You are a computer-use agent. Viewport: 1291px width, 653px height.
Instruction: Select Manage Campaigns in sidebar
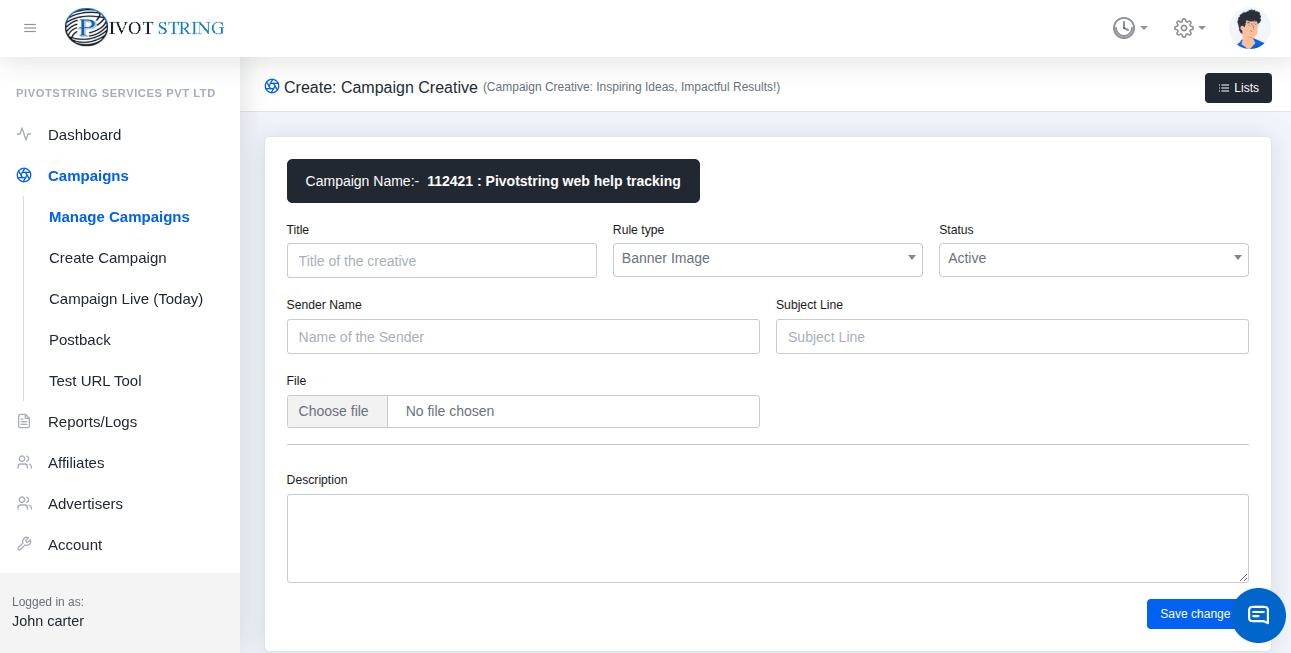(119, 217)
